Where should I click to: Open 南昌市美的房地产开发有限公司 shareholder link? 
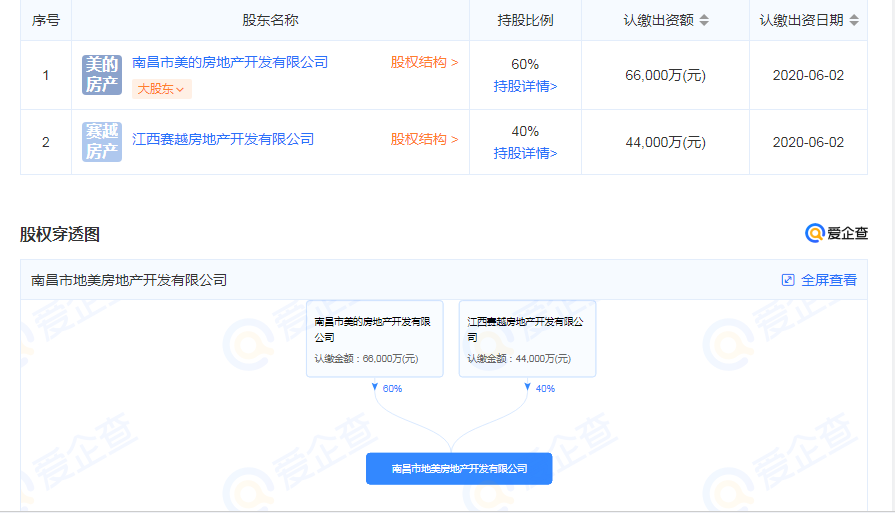pos(230,62)
